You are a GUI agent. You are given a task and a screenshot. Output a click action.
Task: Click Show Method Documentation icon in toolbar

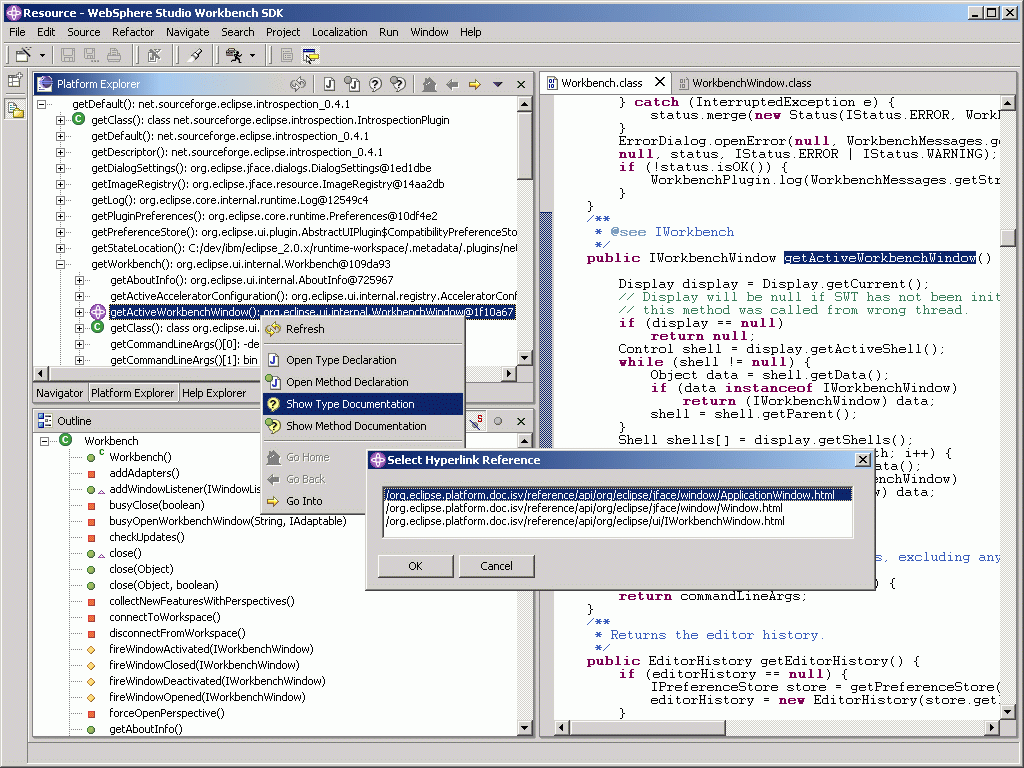tap(398, 84)
